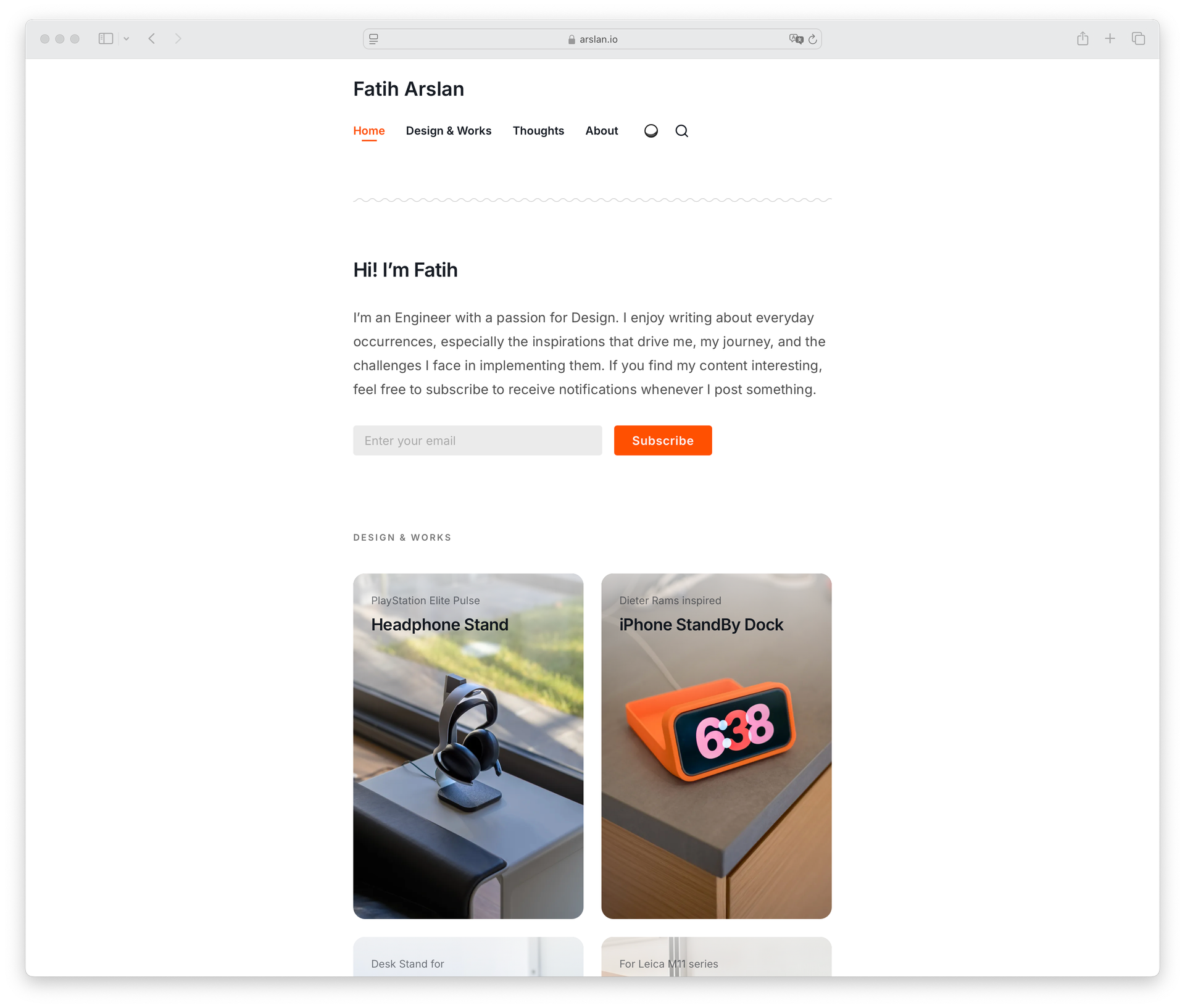The width and height of the screenshot is (1185, 1008).
Task: Click the dark mode toggle icon
Action: pyautogui.click(x=650, y=130)
